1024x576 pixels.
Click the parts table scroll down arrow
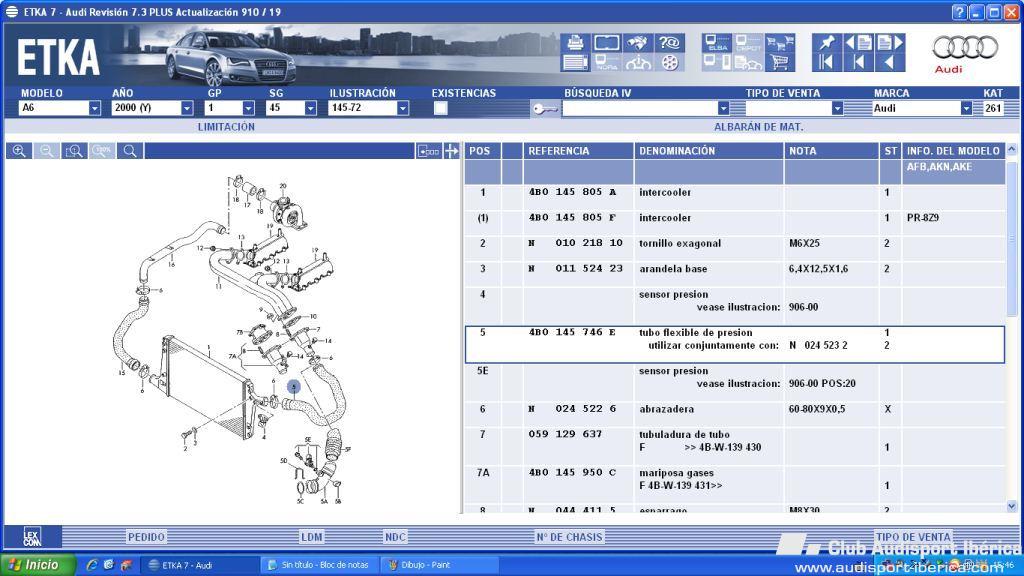pyautogui.click(x=1012, y=506)
